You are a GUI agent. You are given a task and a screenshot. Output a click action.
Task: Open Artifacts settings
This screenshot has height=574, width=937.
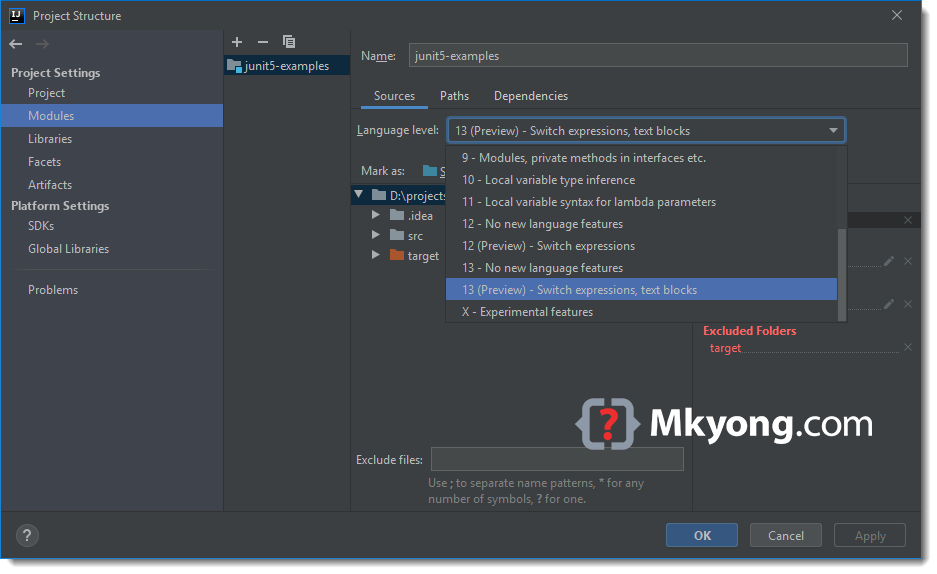pos(50,185)
